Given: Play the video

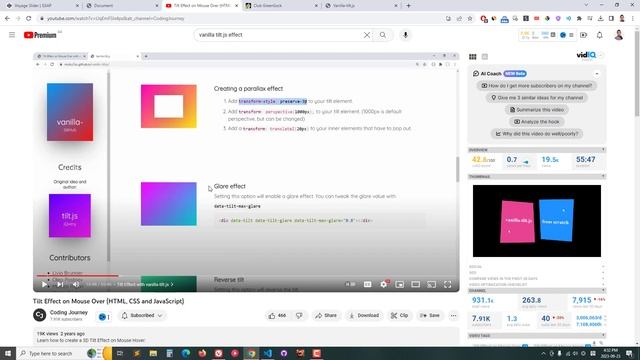Looking at the screenshot, I should coord(44,284).
